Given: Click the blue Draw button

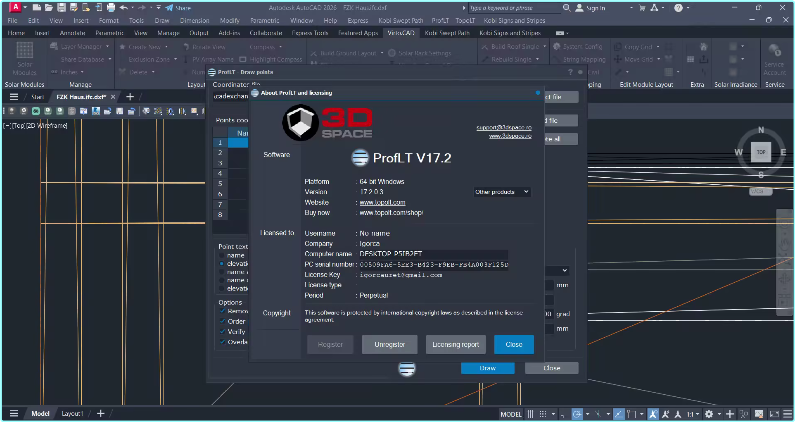Looking at the screenshot, I should click(487, 368).
